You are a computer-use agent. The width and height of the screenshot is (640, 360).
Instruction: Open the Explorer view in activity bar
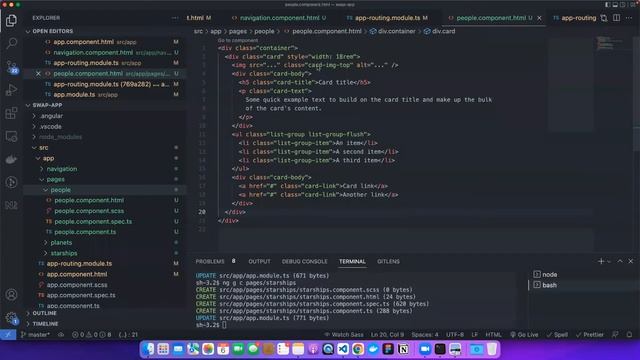(x=11, y=20)
